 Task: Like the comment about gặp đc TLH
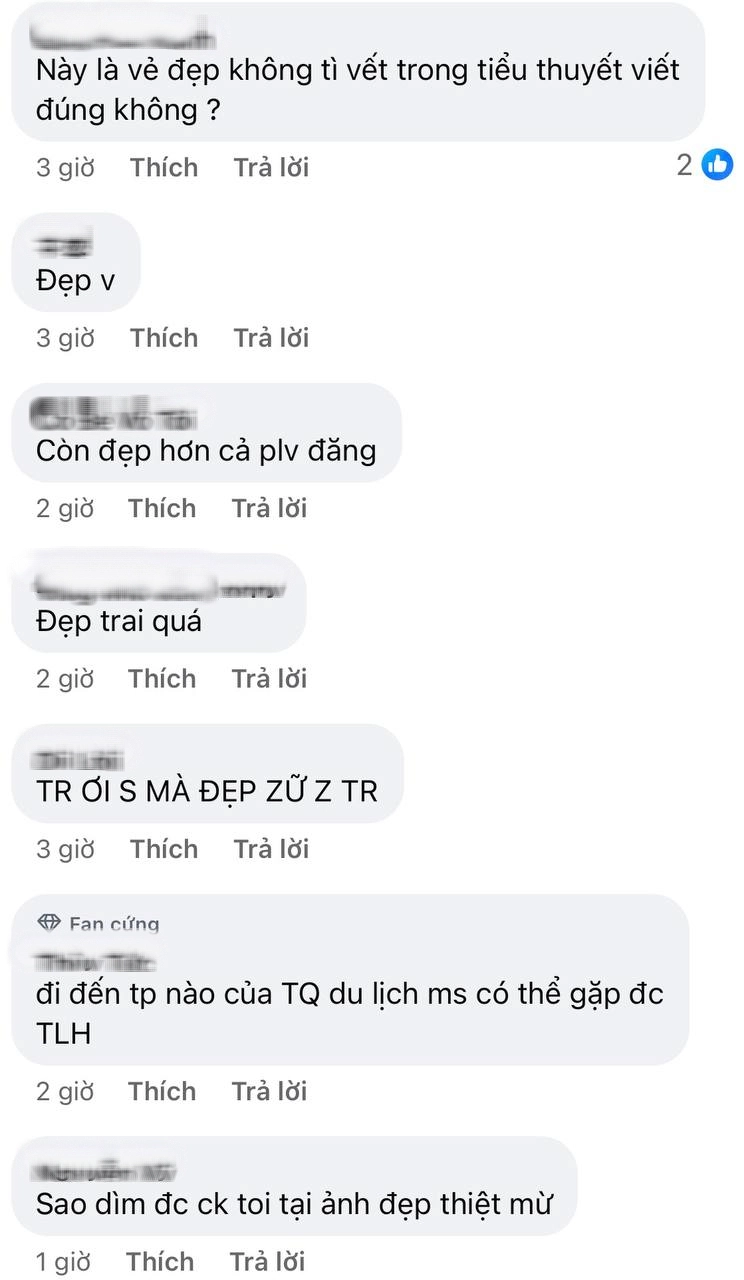point(162,1091)
